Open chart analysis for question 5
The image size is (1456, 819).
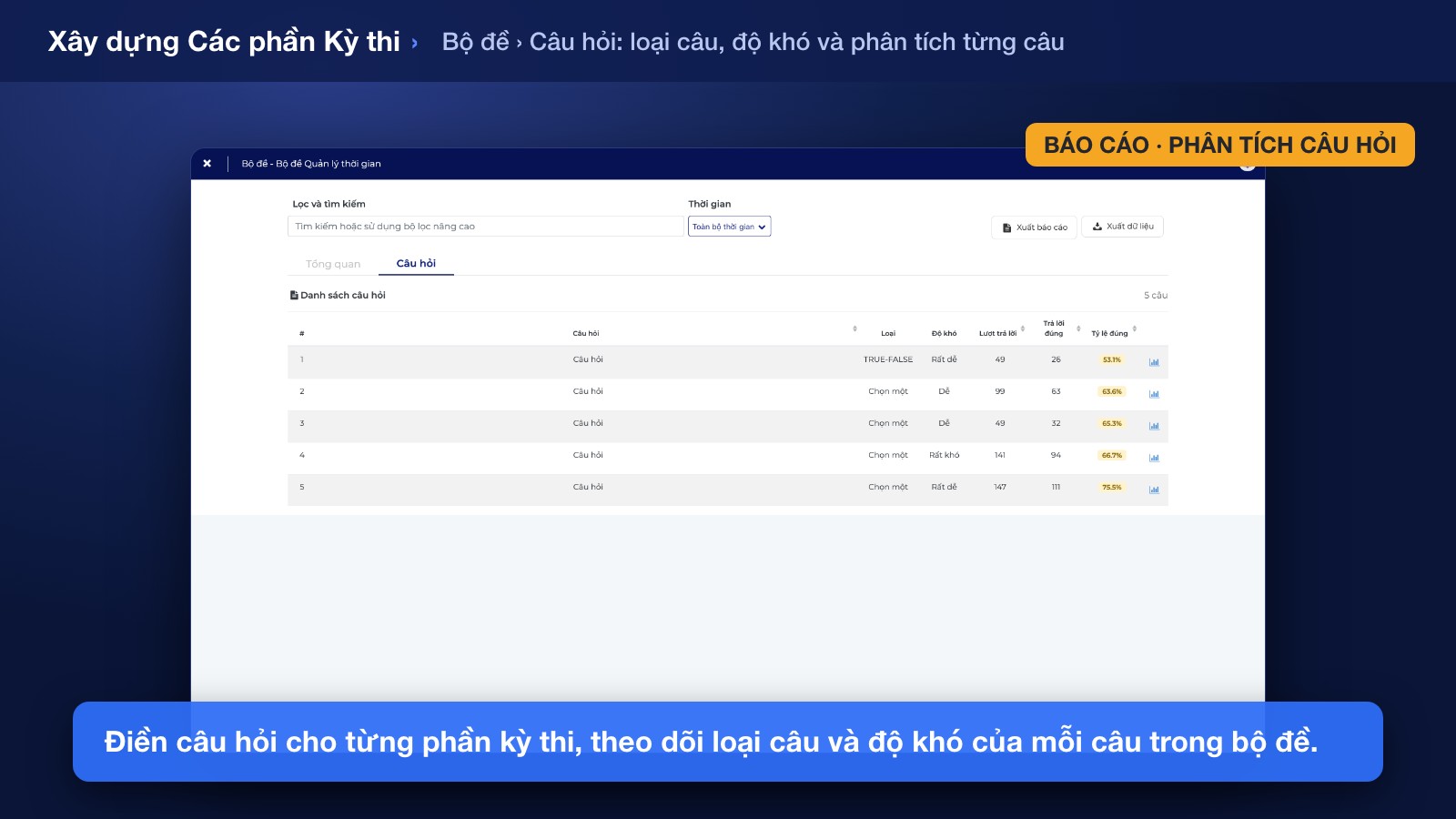1154,490
